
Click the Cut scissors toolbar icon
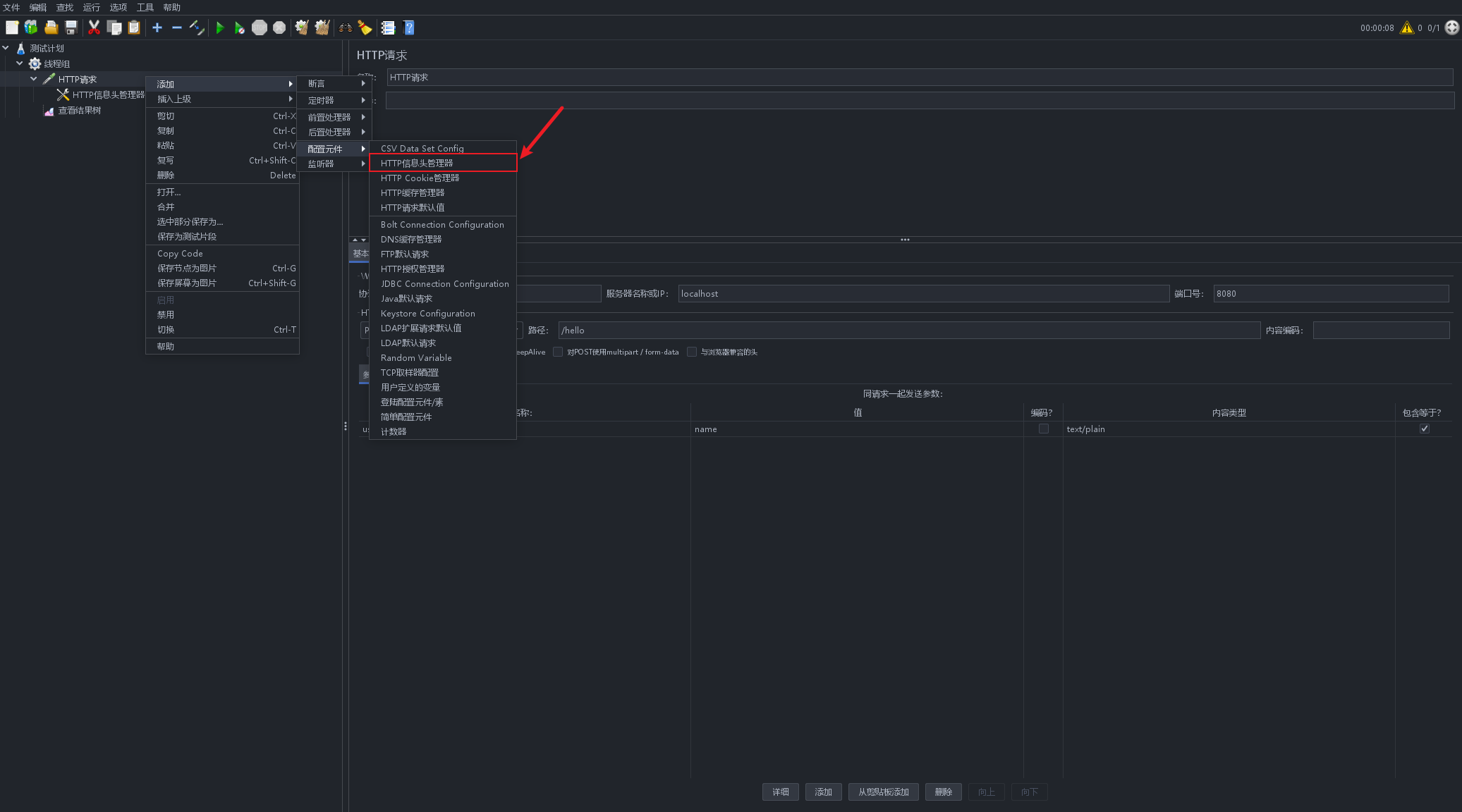coord(94,27)
